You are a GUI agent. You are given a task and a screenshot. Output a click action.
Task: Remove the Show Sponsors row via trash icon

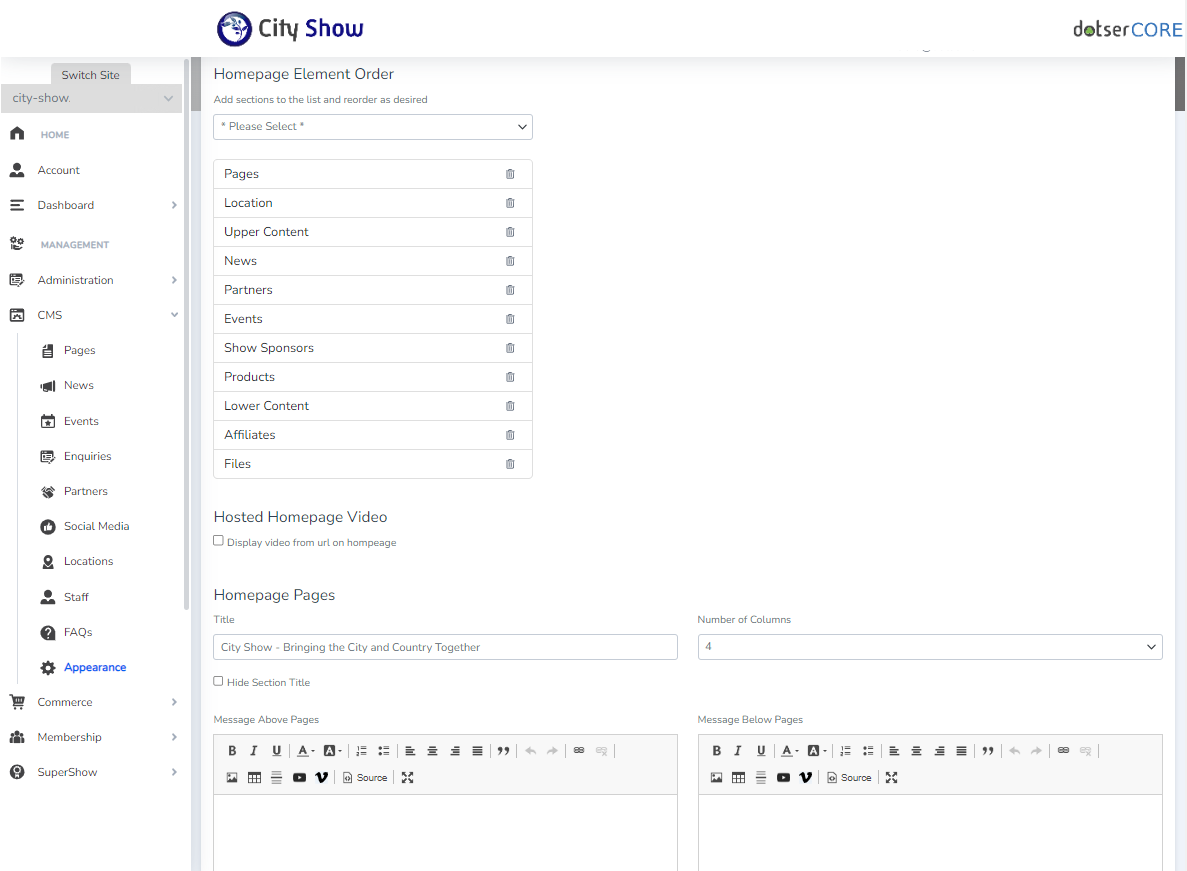coord(510,348)
